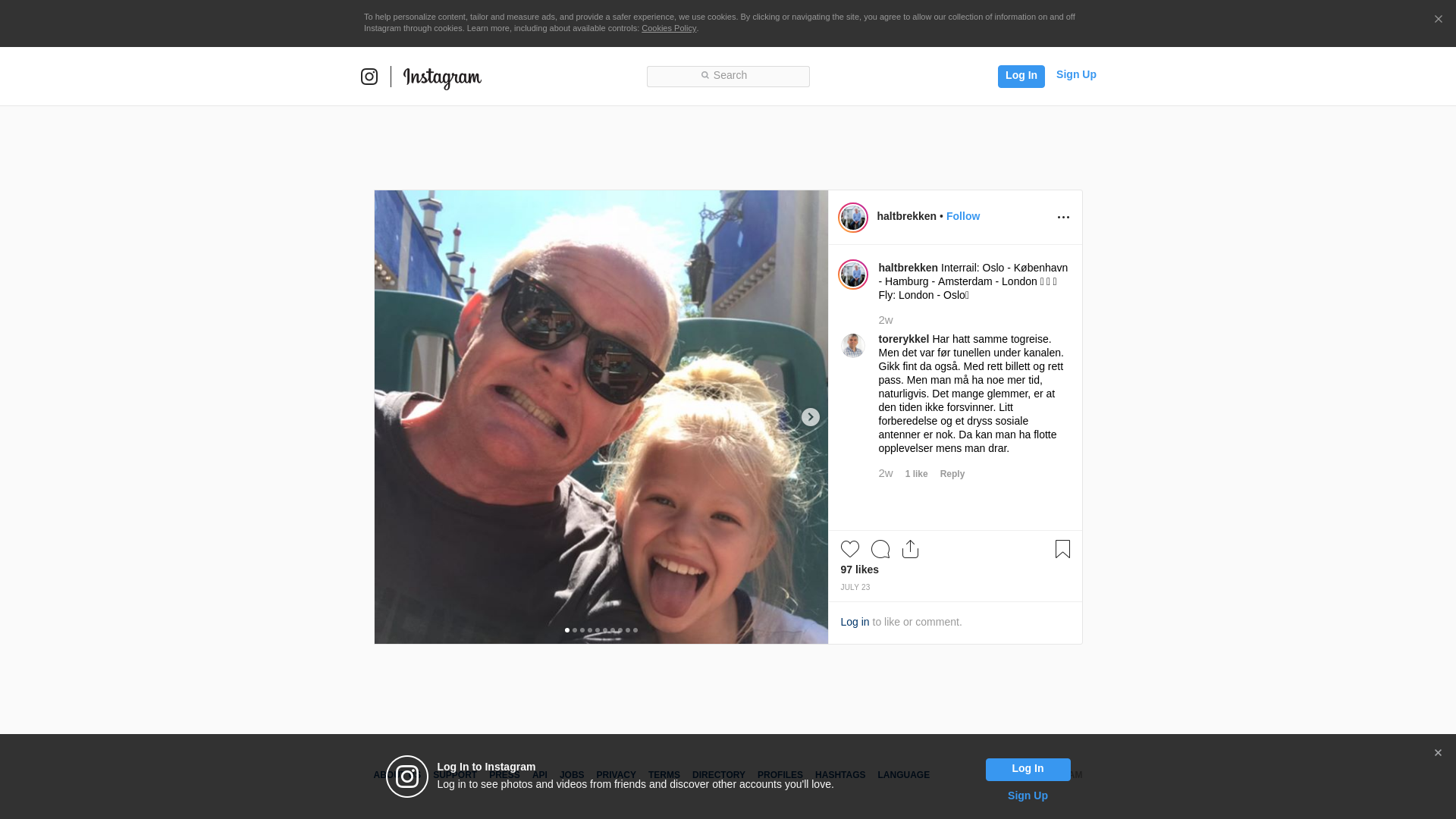Open the Cookies Policy link
This screenshot has height=819, width=1456.
point(669,28)
